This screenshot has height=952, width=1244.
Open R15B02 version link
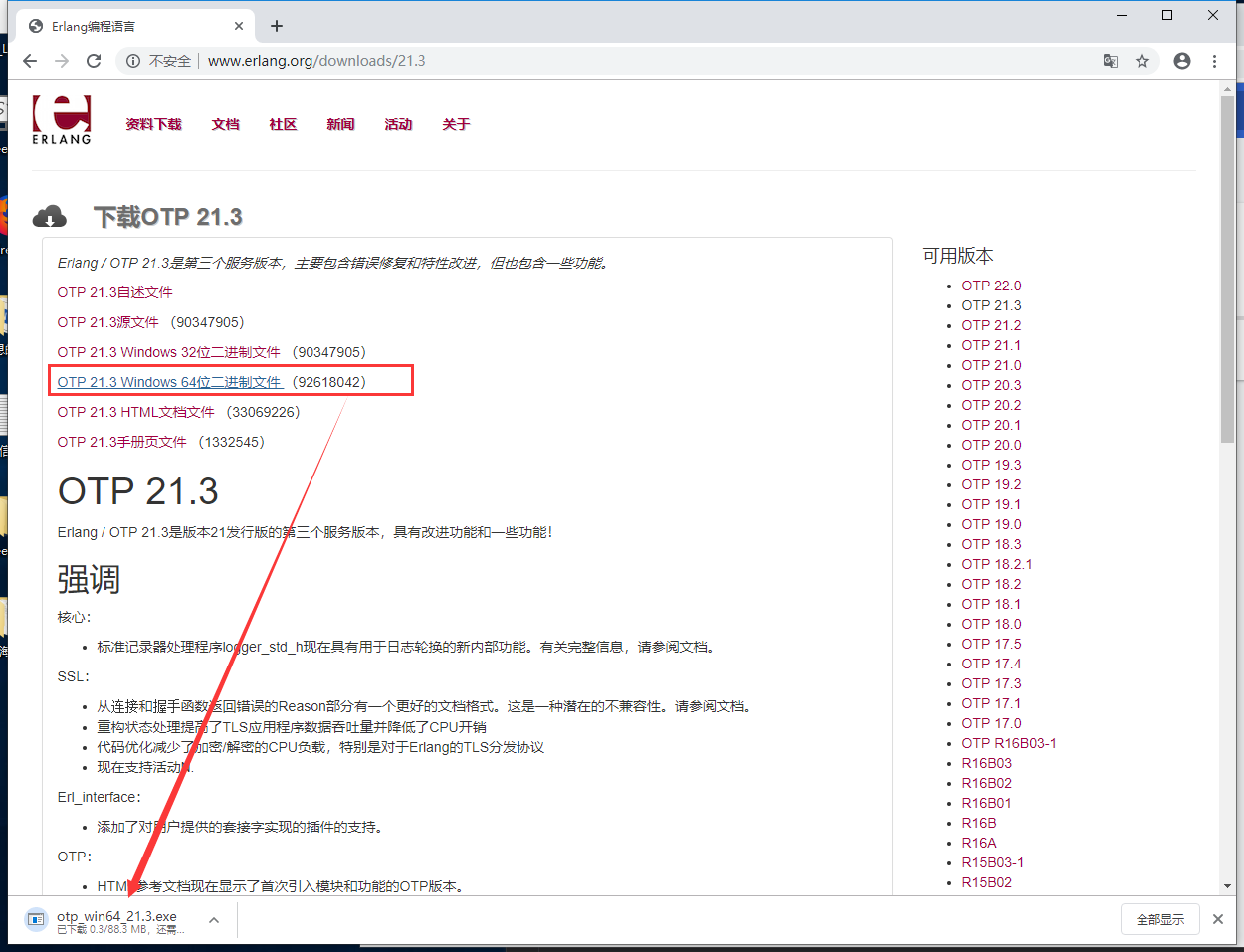pos(986,882)
